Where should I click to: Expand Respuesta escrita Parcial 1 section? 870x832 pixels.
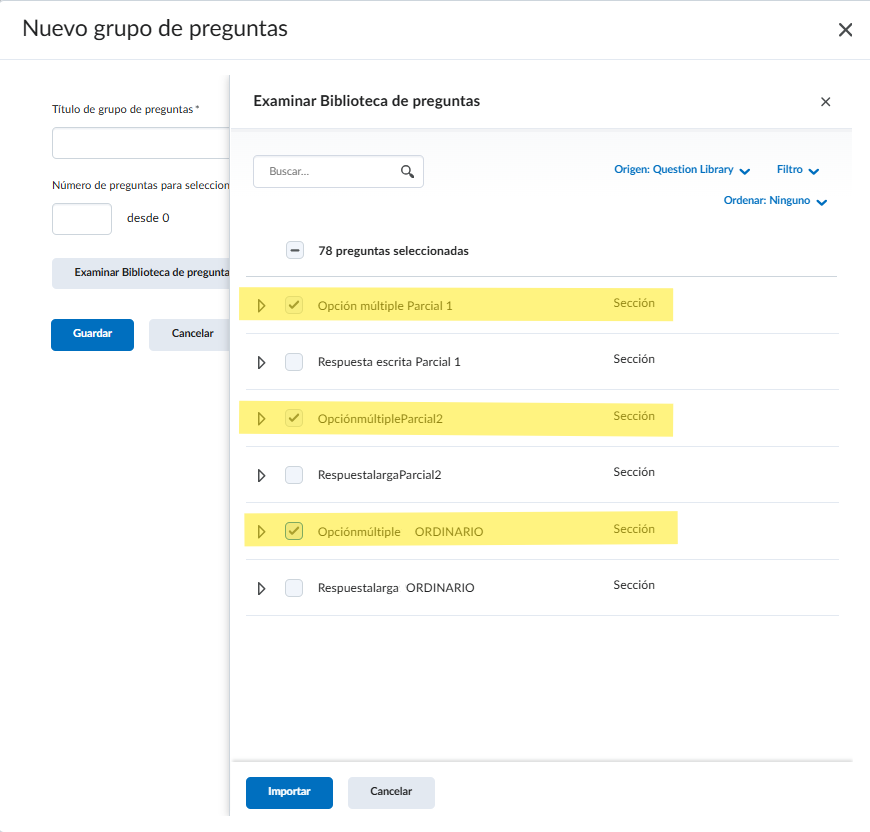262,362
